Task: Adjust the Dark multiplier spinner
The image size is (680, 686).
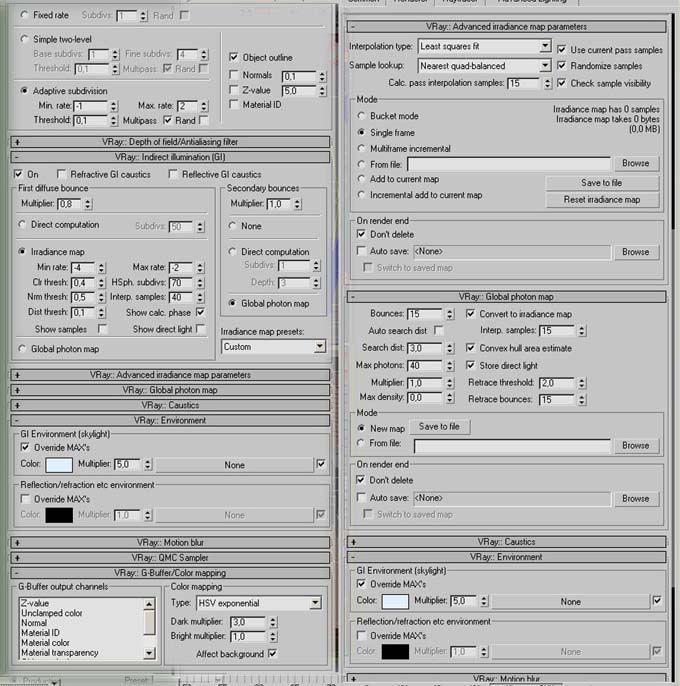Action: coord(273,622)
